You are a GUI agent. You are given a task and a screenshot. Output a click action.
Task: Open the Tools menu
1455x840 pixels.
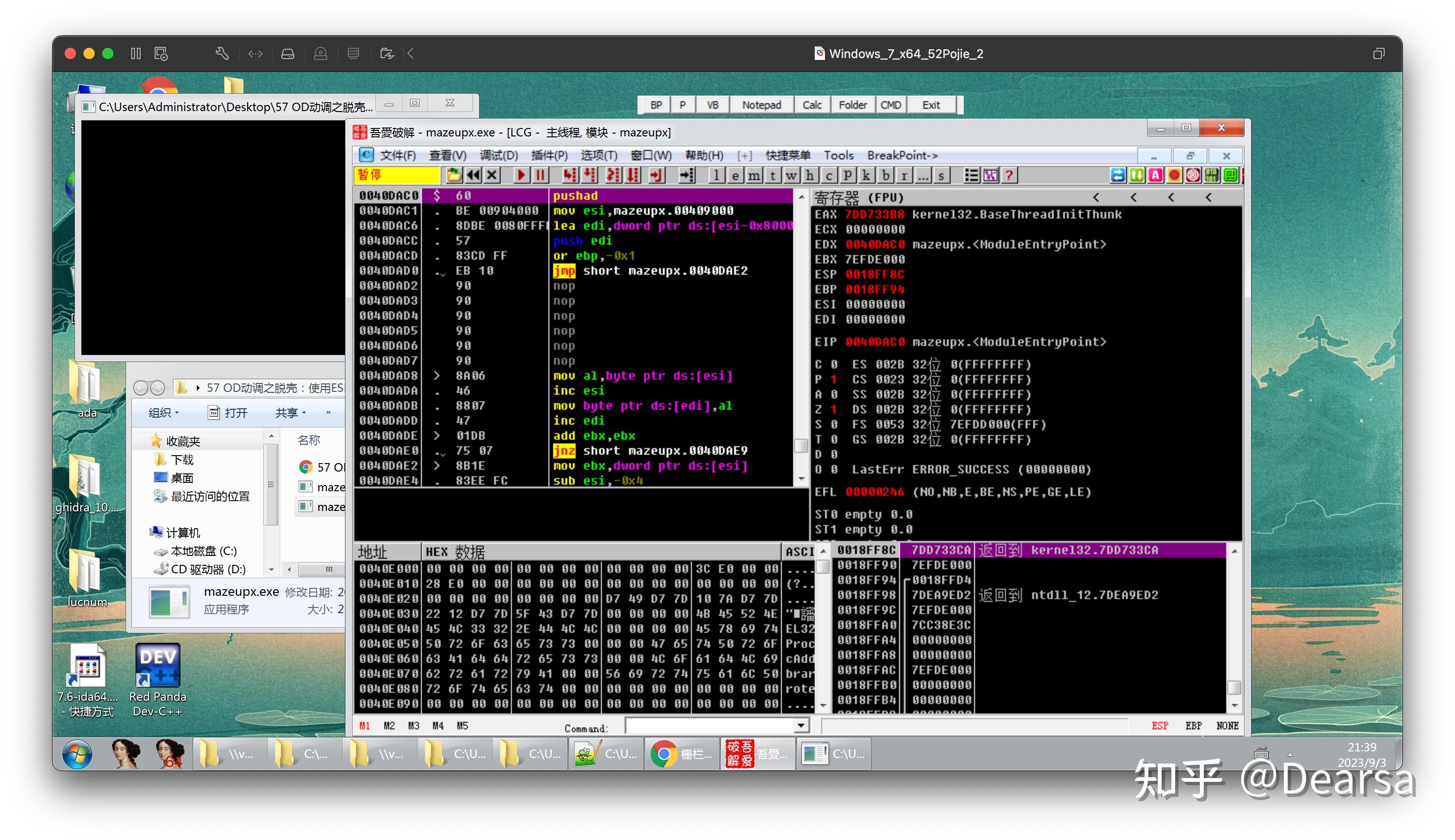pyautogui.click(x=838, y=155)
